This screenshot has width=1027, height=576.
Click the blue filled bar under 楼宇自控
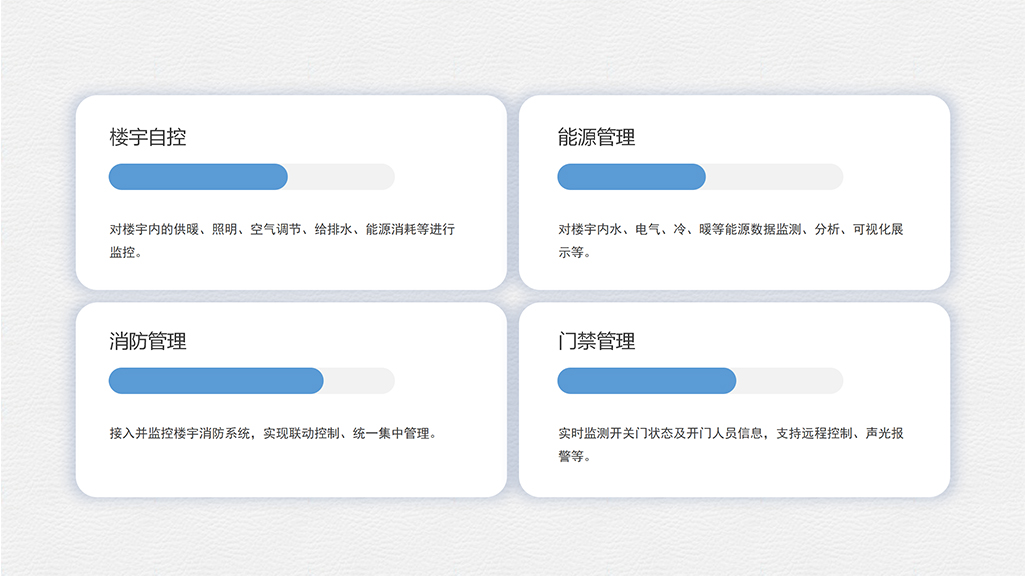(197, 177)
